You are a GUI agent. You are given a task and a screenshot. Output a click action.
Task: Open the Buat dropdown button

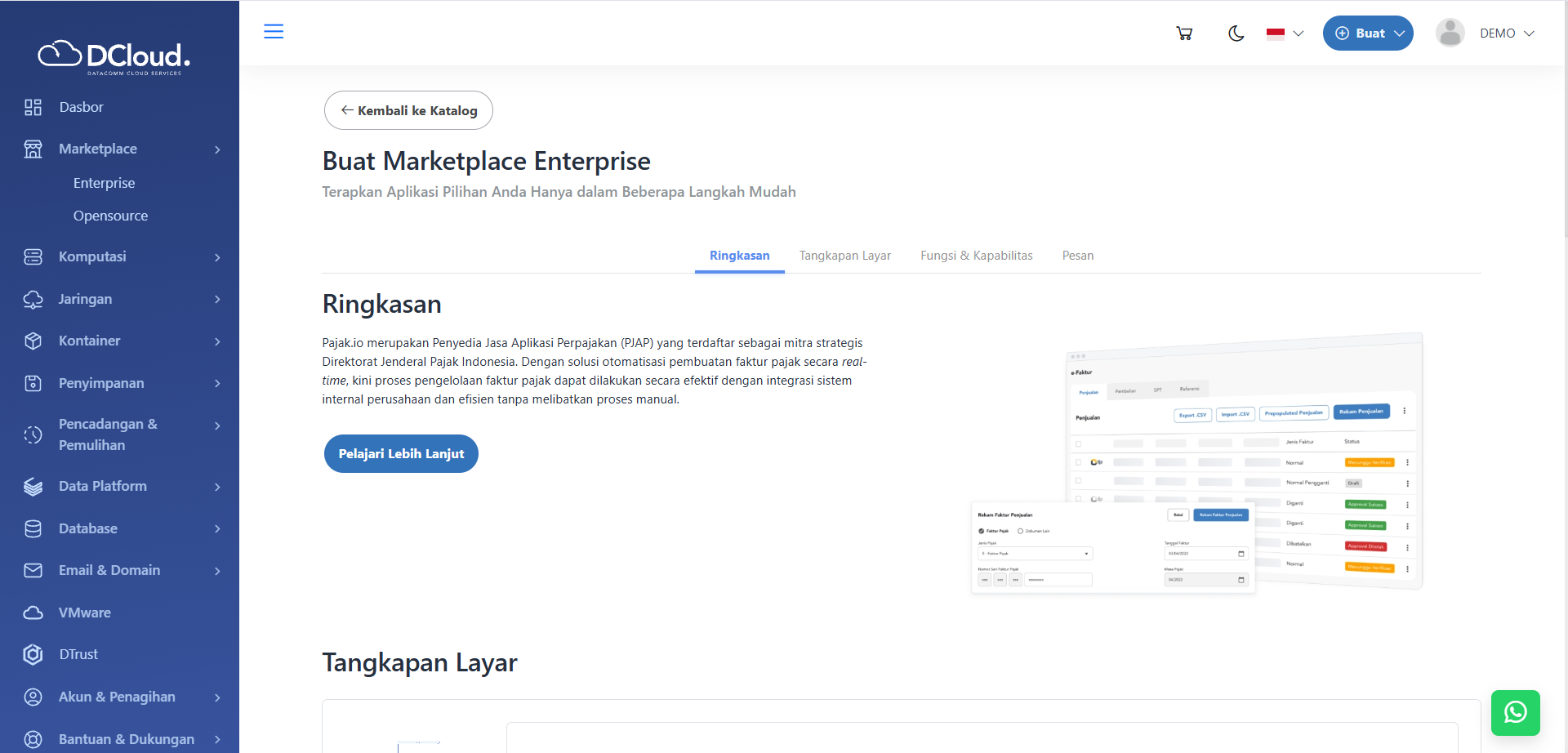click(1368, 33)
